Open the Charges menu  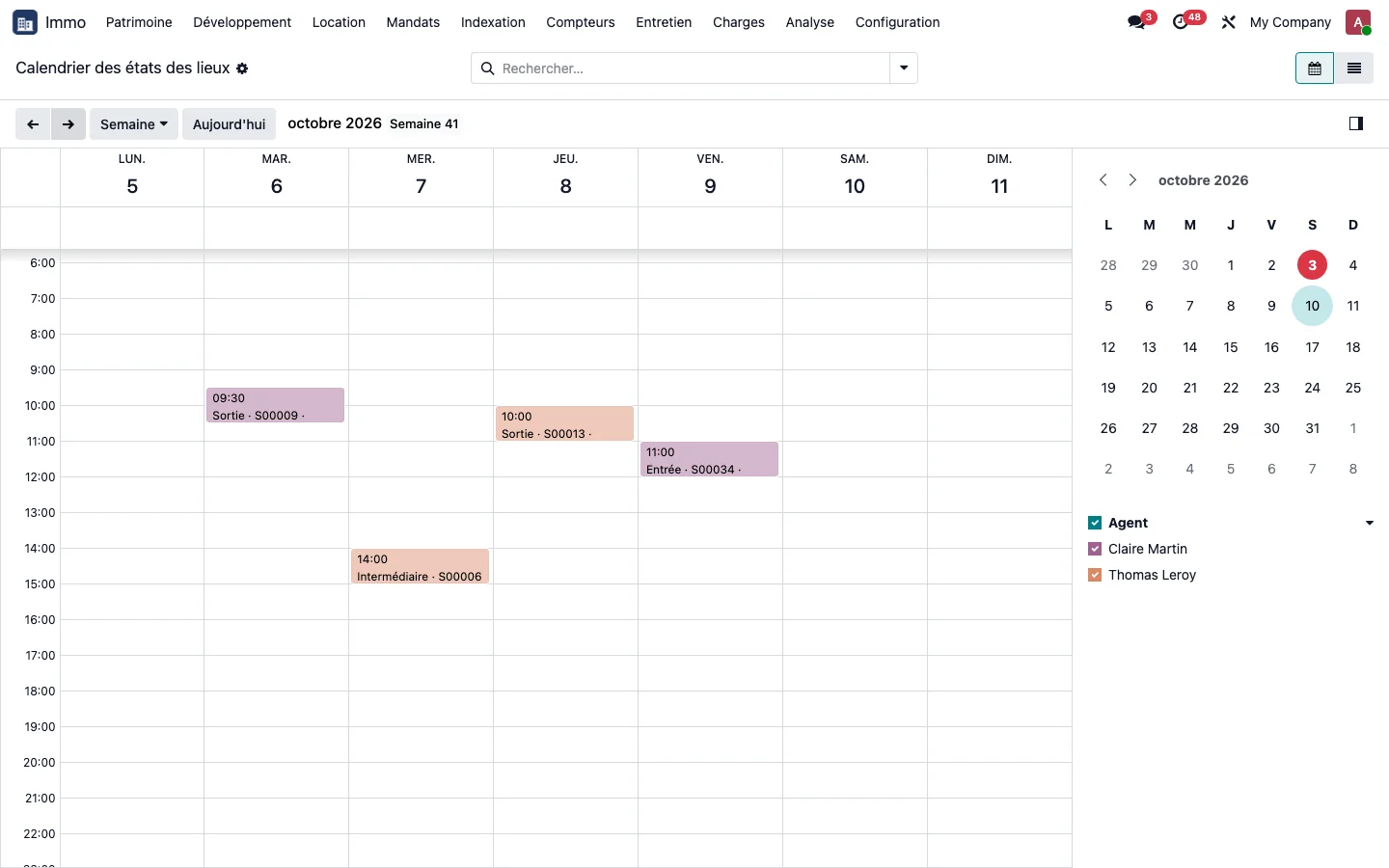point(739,22)
